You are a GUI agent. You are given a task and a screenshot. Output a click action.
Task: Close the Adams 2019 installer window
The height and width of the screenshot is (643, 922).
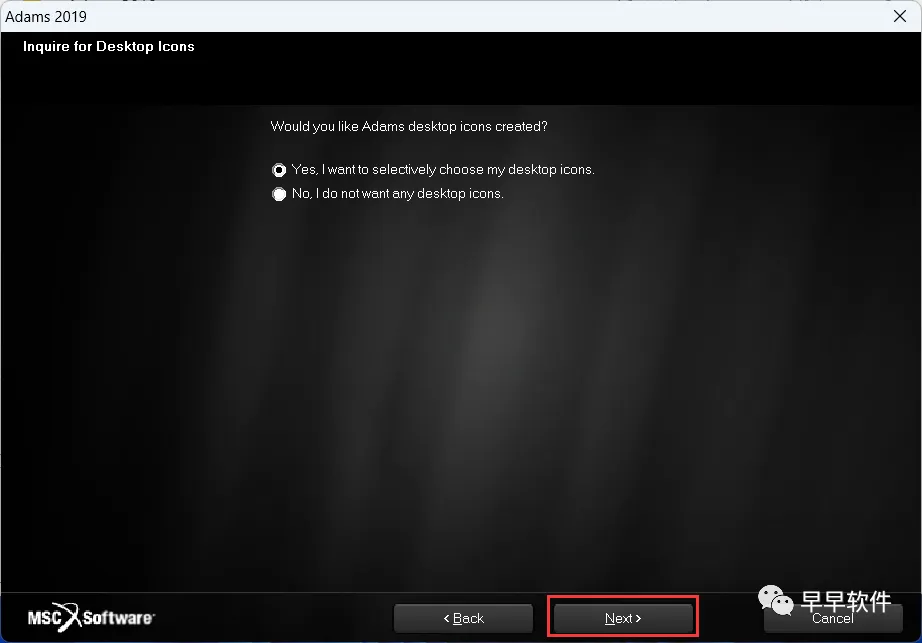tap(900, 16)
